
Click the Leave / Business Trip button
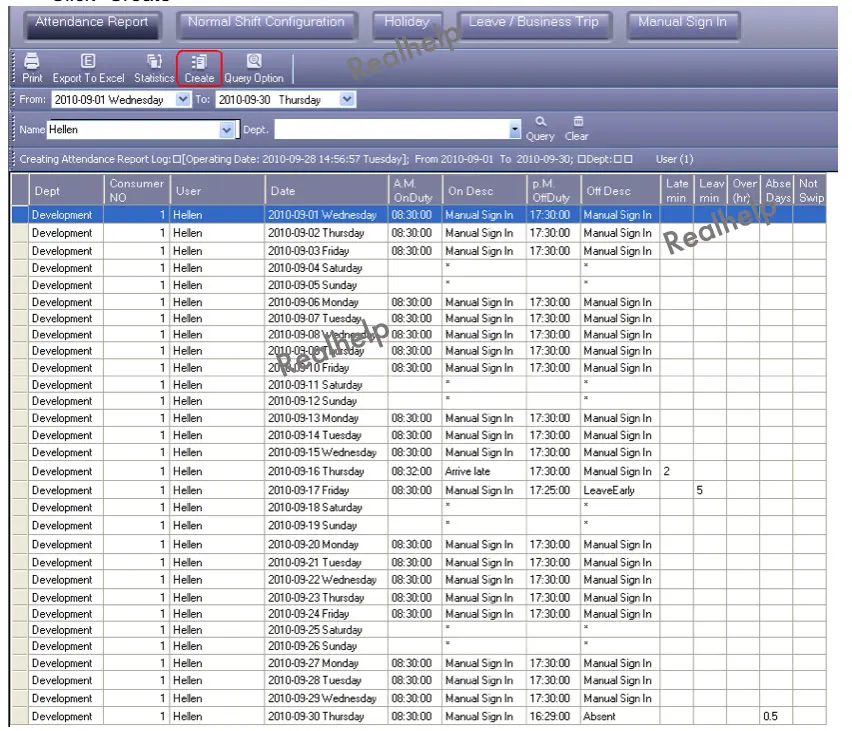pos(535,22)
